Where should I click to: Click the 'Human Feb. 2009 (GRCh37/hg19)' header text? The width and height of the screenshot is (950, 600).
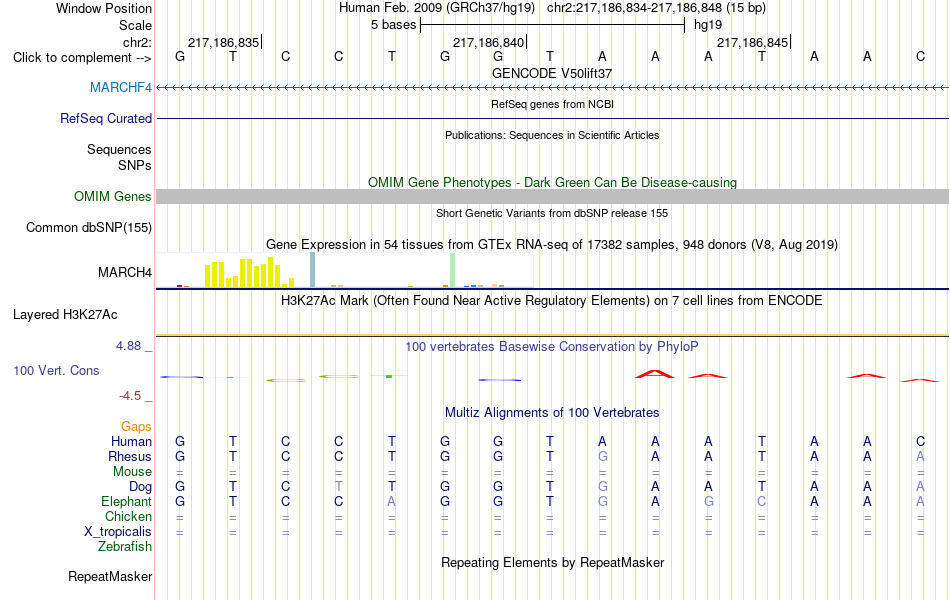click(437, 8)
